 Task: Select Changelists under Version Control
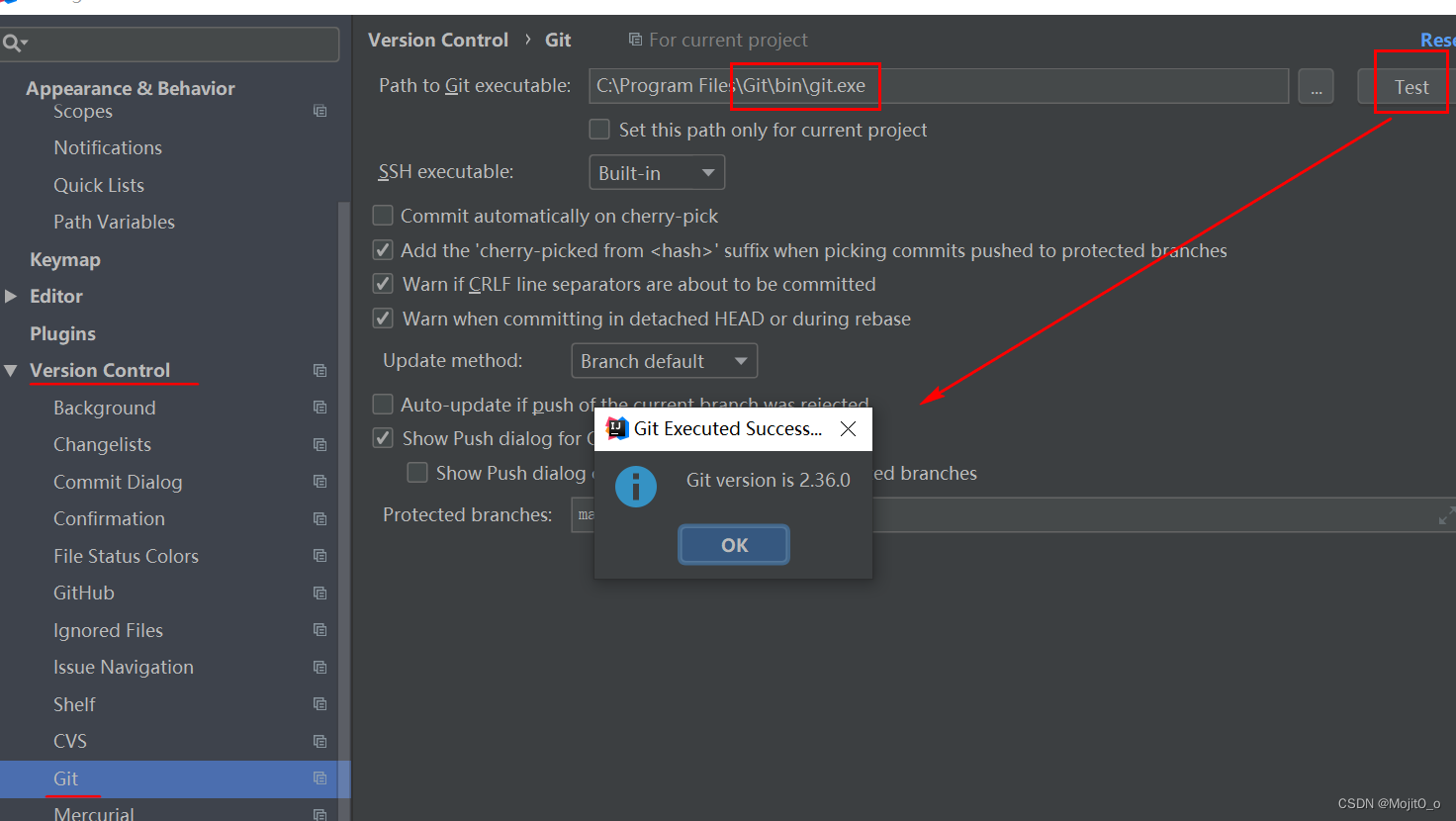tap(102, 444)
